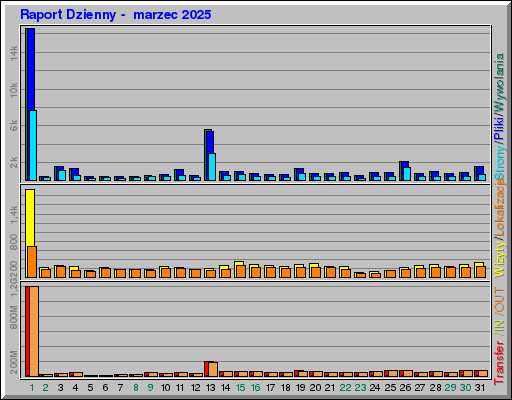Image resolution: width=512 pixels, height=400 pixels.
Task: Click the 1,2G axis label
Action: pos(13,287)
